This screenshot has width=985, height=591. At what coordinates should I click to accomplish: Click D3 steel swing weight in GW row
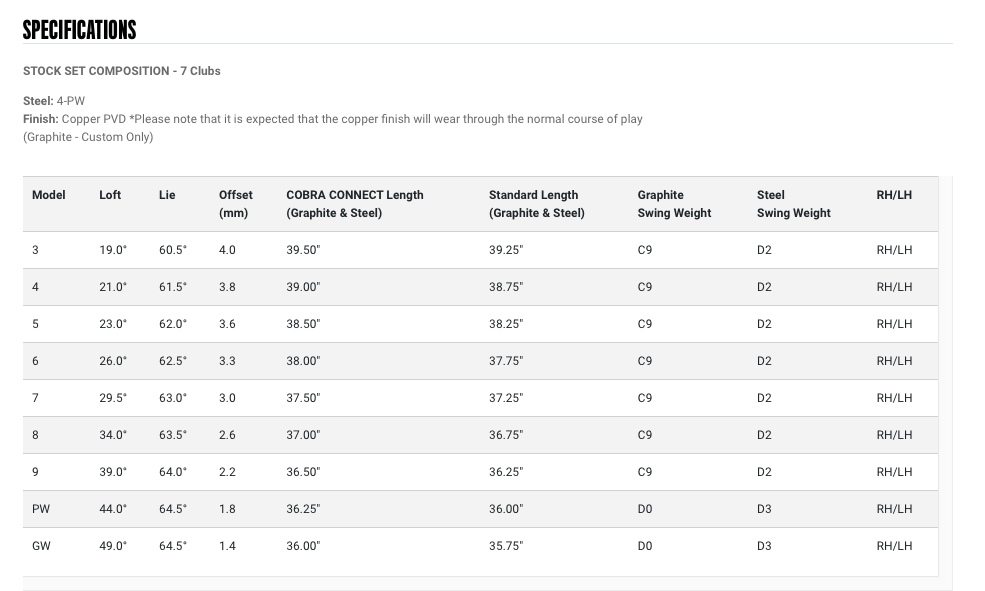[764, 546]
